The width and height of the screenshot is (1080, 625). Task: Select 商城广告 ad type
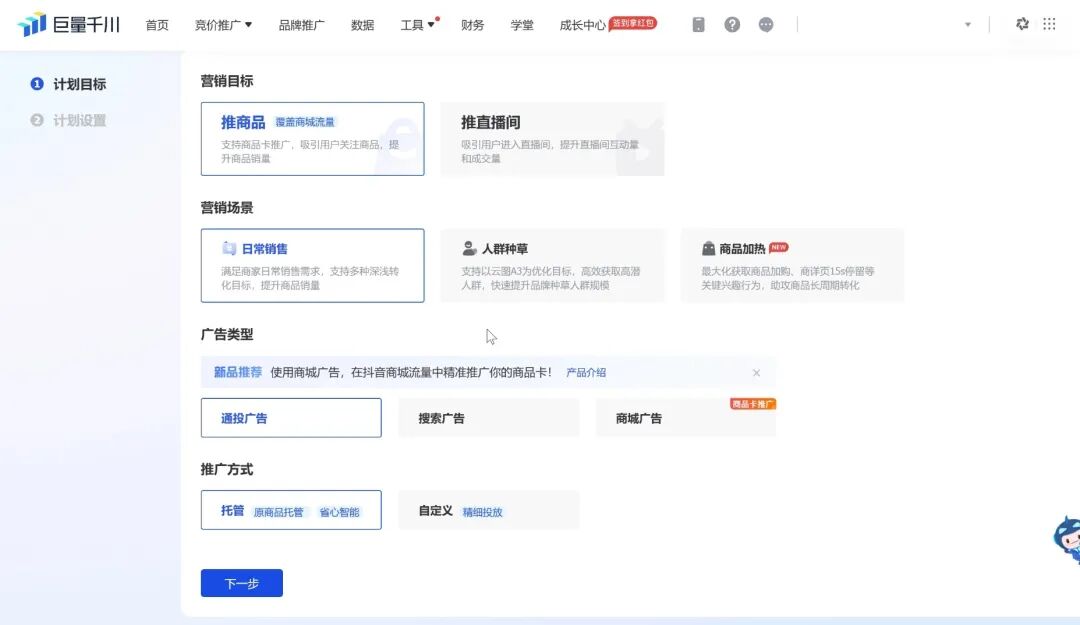(686, 418)
